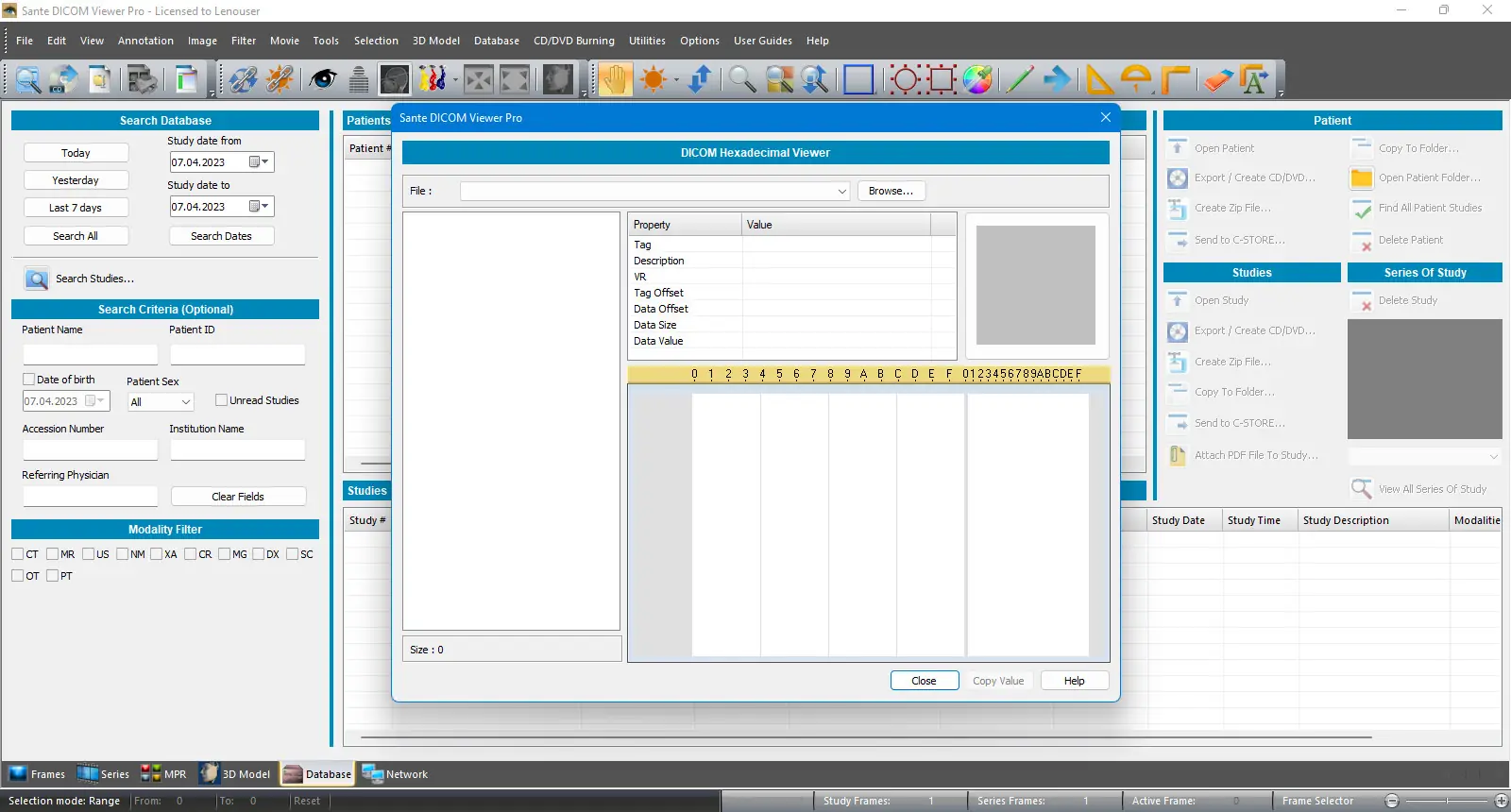Screen dimensions: 1511x812
Task: Click the head scan image toolbar icon
Action: (395, 79)
